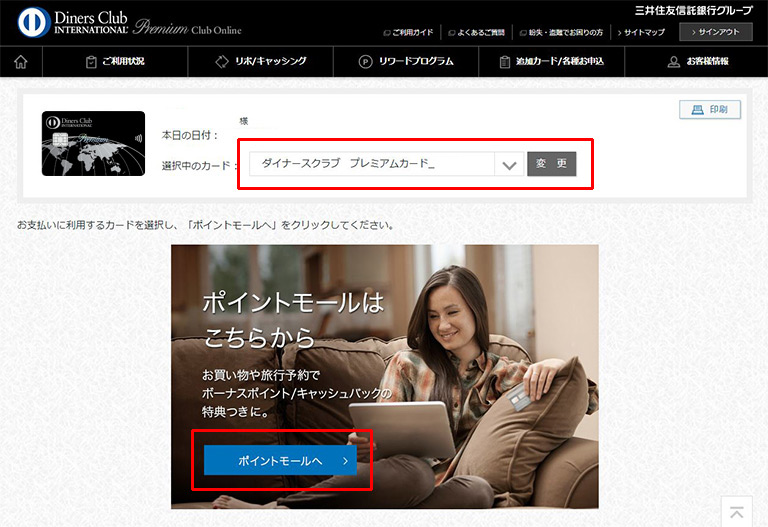Image resolution: width=768 pixels, height=527 pixels.
Task: Click the person icon beside お客様情報
Action: click(x=674, y=61)
